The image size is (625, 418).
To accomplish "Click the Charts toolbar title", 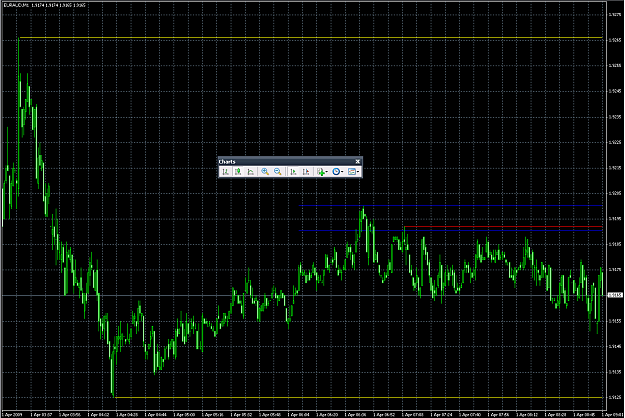I will pos(227,161).
